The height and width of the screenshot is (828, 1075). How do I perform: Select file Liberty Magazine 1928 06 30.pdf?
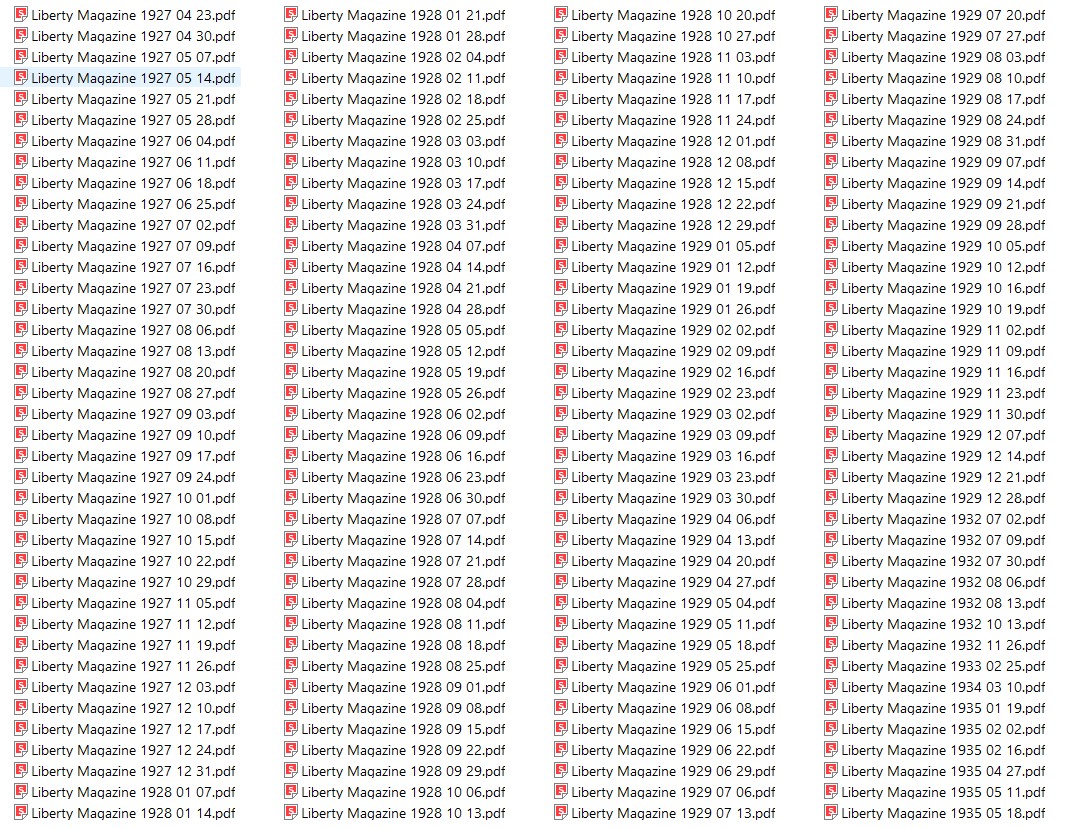pos(396,498)
